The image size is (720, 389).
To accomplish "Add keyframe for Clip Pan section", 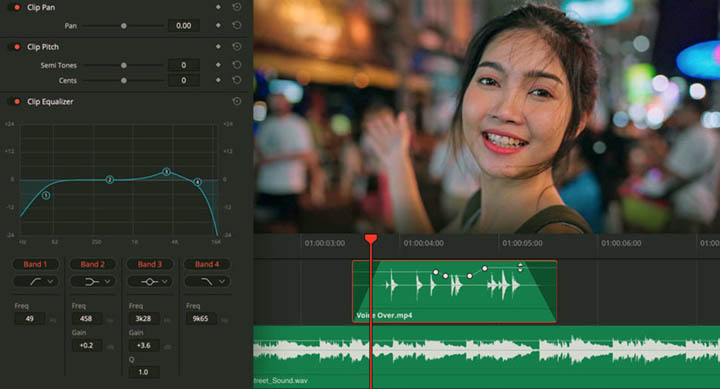I will coord(218,7).
